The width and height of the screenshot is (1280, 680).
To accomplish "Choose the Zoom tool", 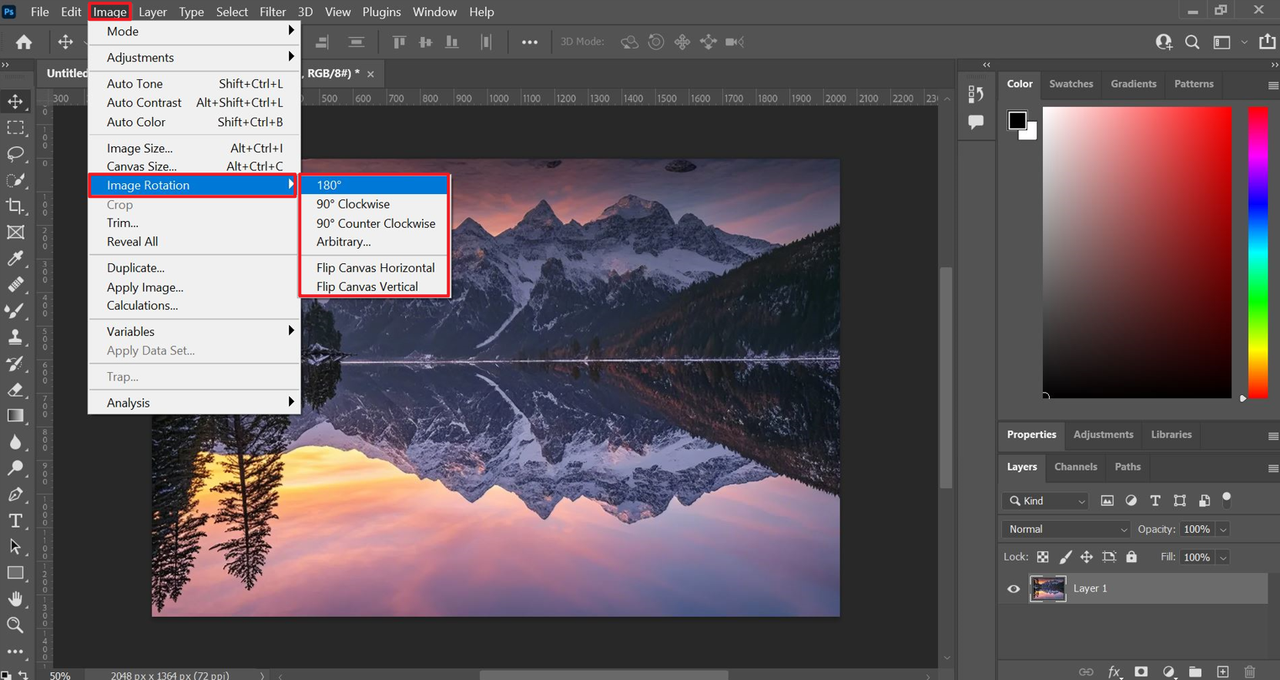I will click(x=16, y=625).
